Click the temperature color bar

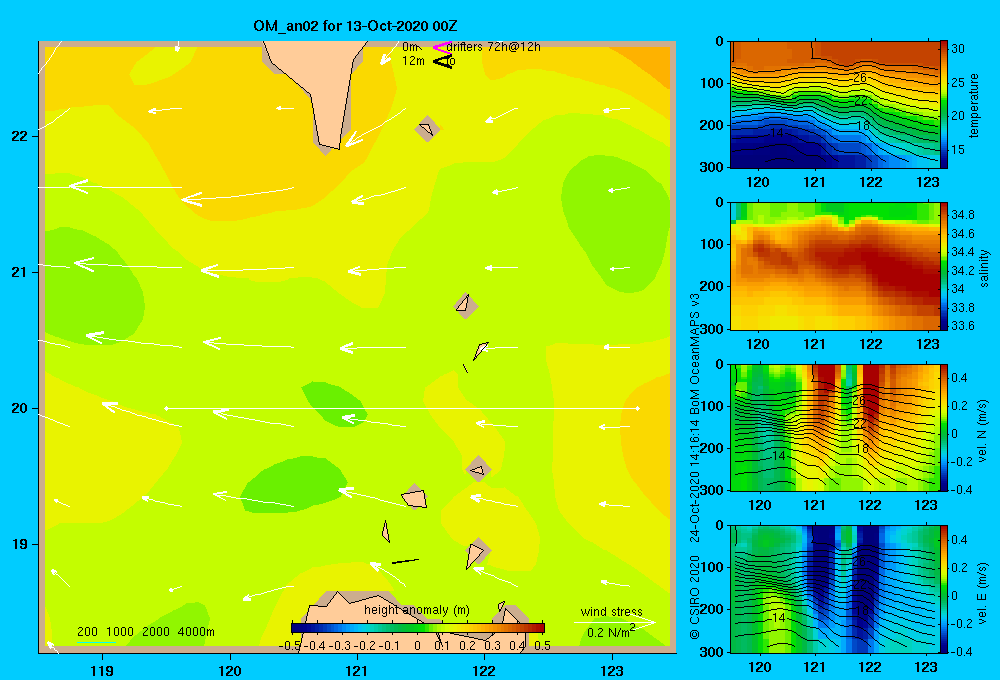[944, 105]
